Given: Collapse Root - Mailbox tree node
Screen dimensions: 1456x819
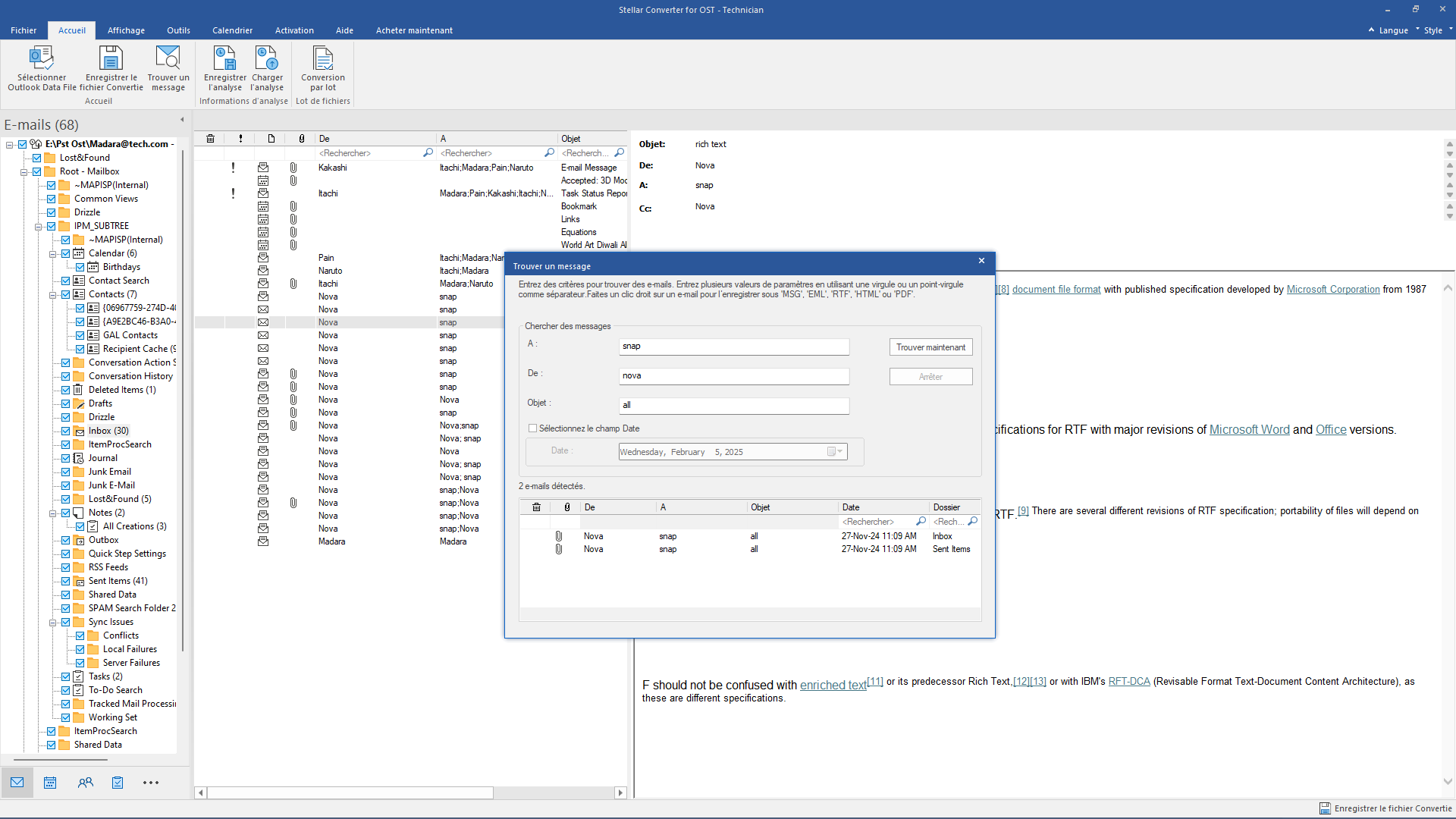Looking at the screenshot, I should coord(24,171).
